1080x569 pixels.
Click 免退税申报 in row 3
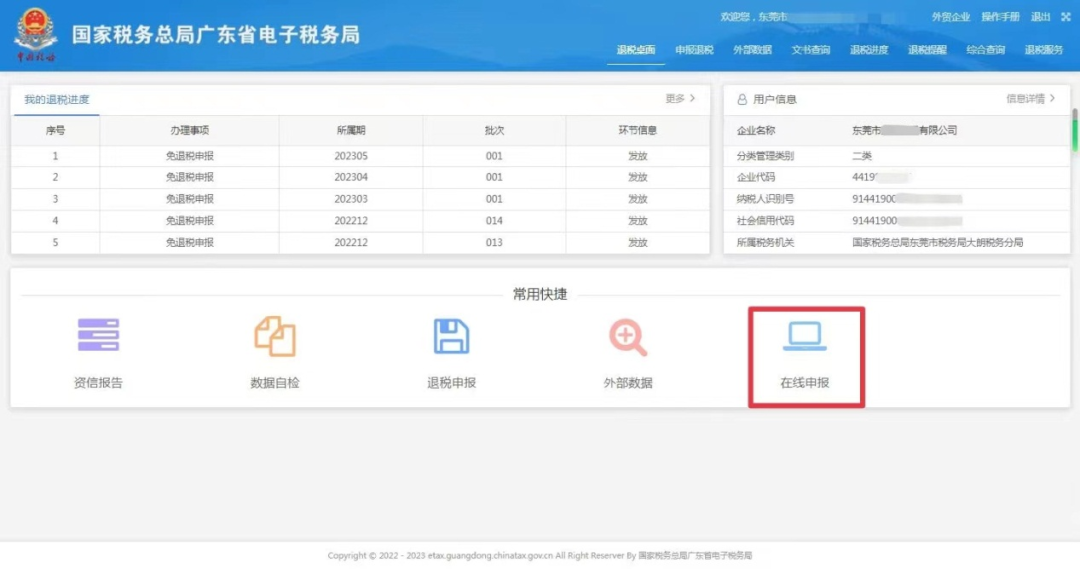pos(189,198)
